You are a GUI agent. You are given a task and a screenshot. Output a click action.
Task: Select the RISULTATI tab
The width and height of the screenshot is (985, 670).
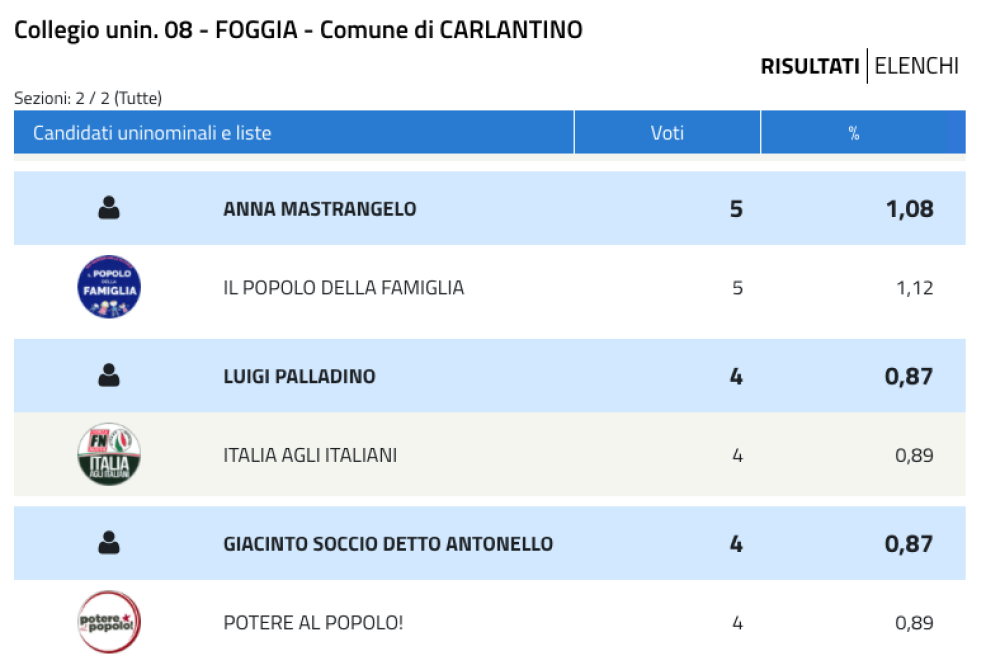pos(810,66)
